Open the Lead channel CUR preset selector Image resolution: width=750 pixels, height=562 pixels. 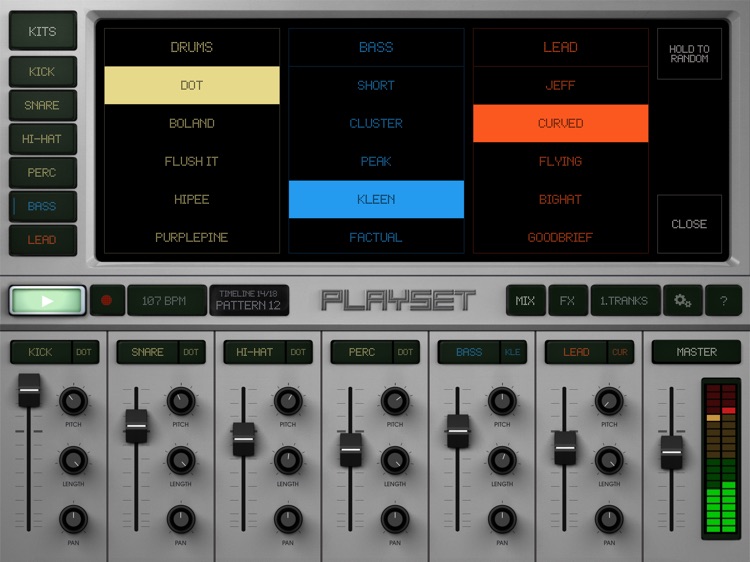click(x=619, y=352)
